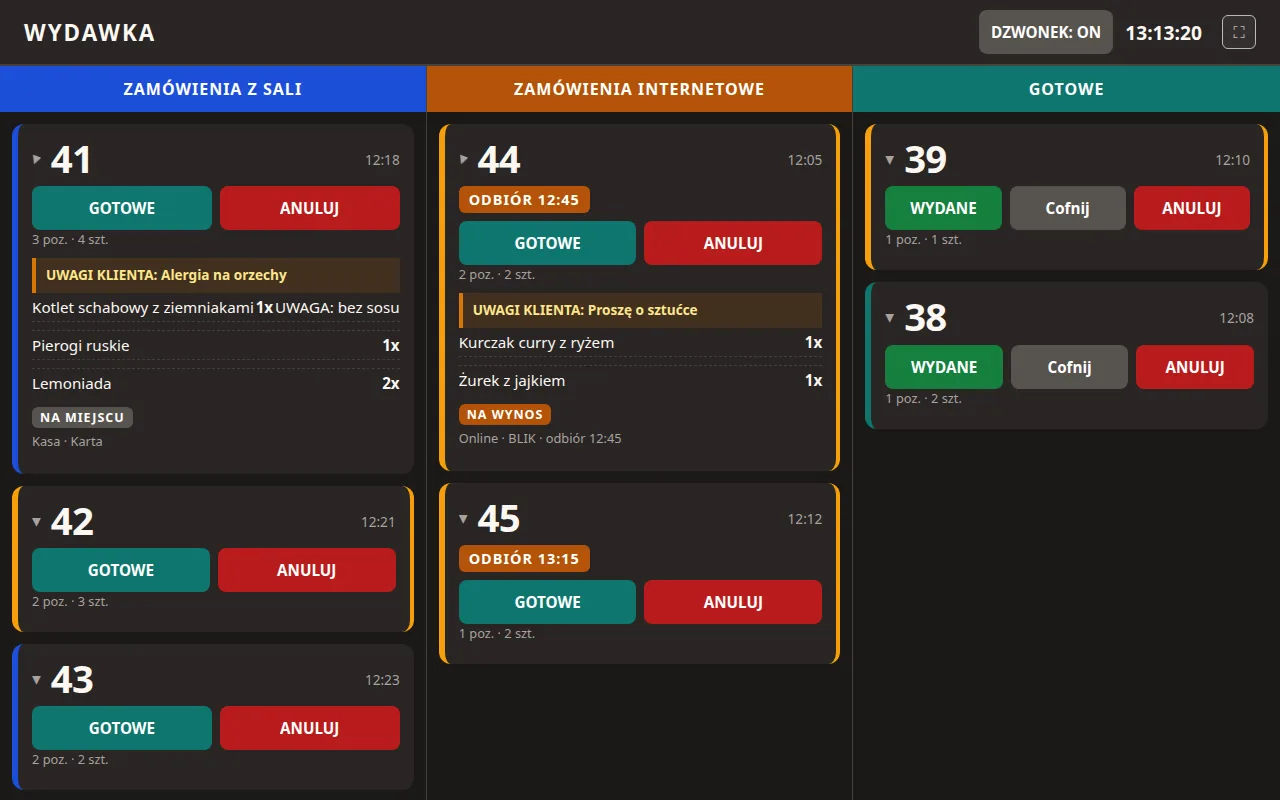Toggle fullscreen mode icon

[1239, 32]
